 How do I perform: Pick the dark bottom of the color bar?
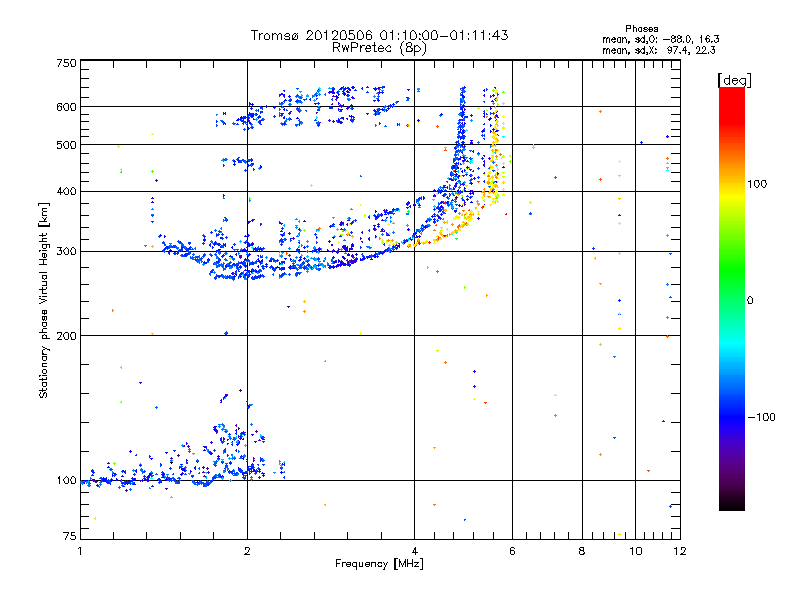732,500
